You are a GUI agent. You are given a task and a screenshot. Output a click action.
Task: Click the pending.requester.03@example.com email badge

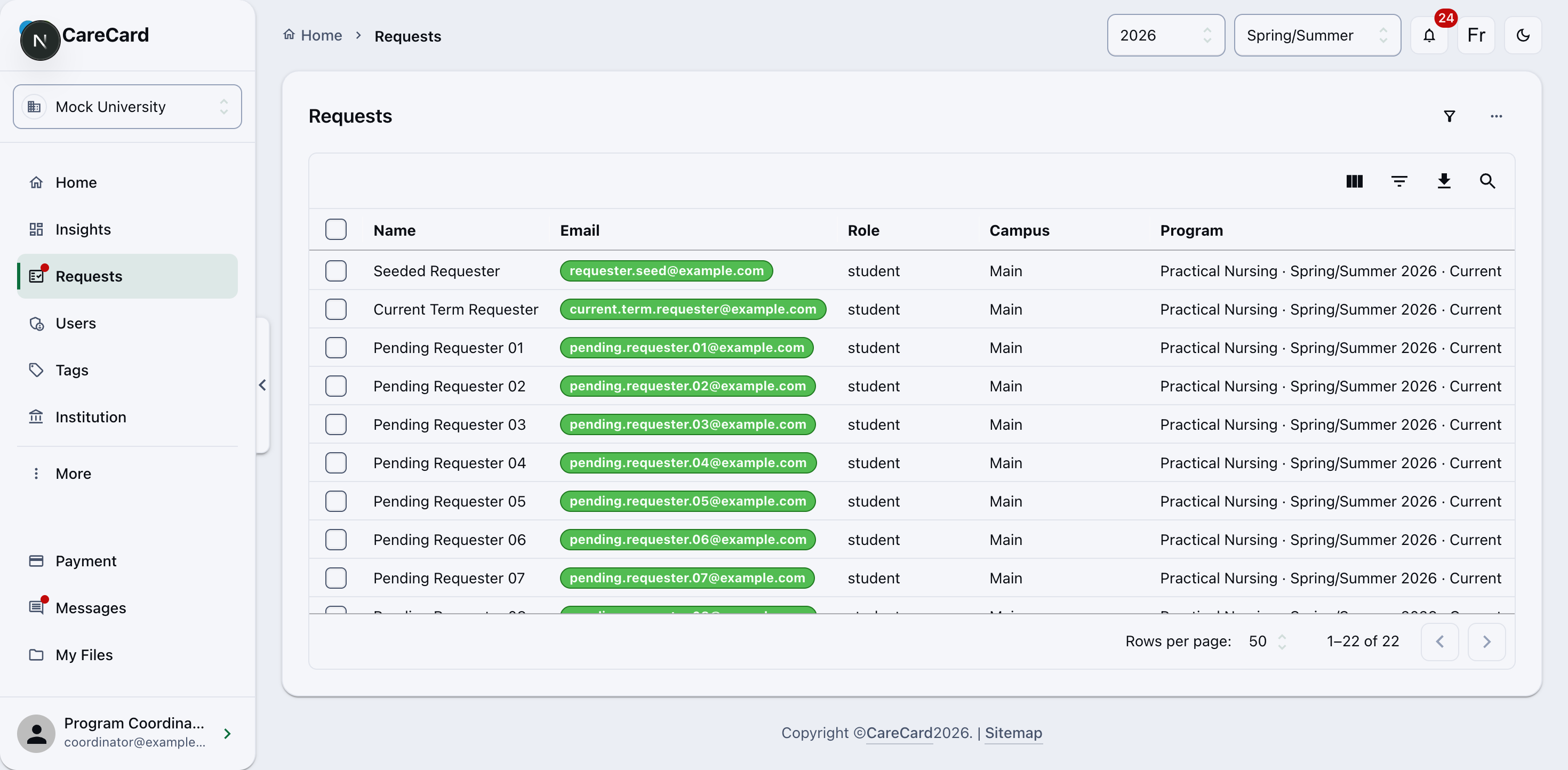(x=688, y=424)
